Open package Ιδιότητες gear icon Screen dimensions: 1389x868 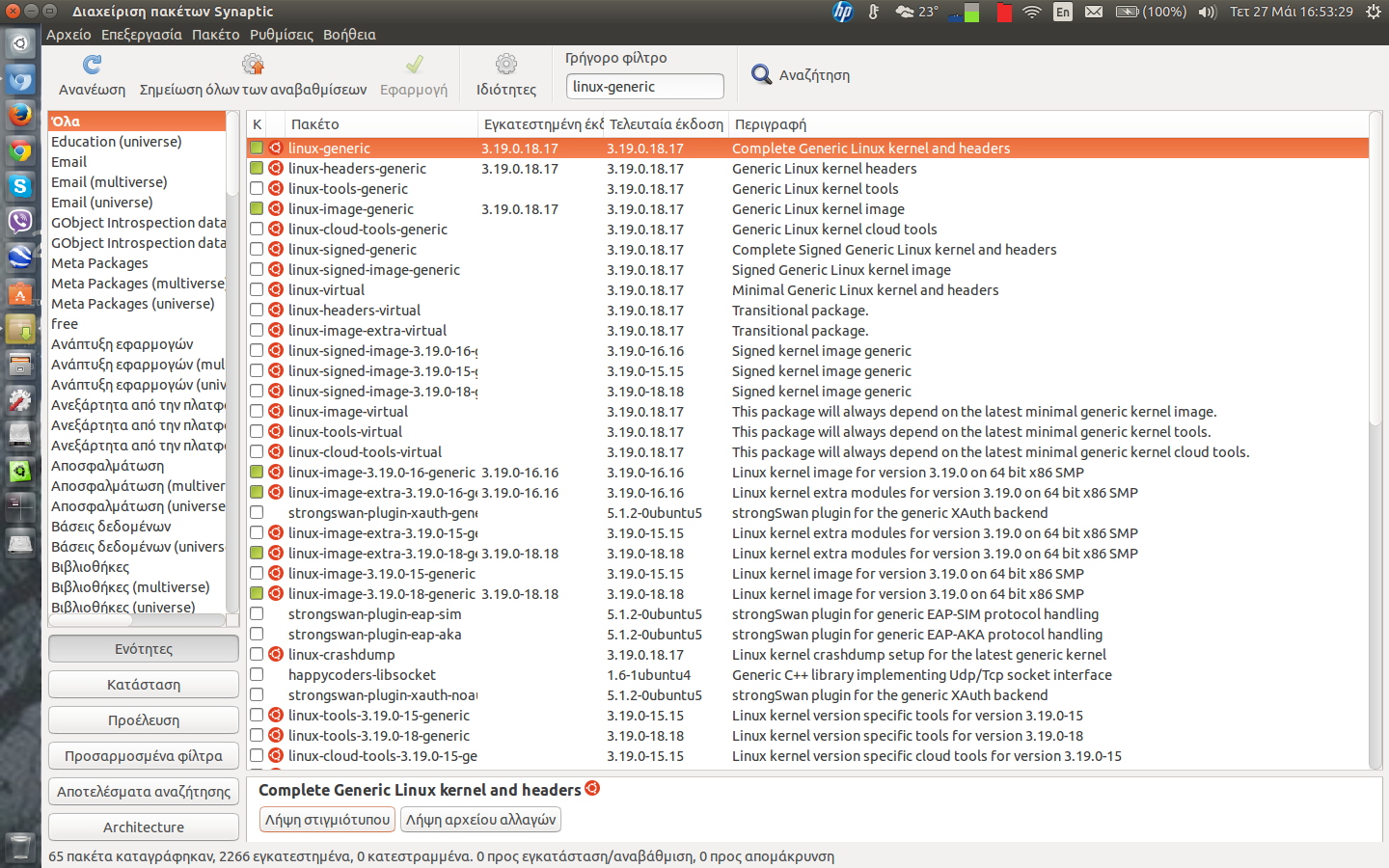[505, 65]
